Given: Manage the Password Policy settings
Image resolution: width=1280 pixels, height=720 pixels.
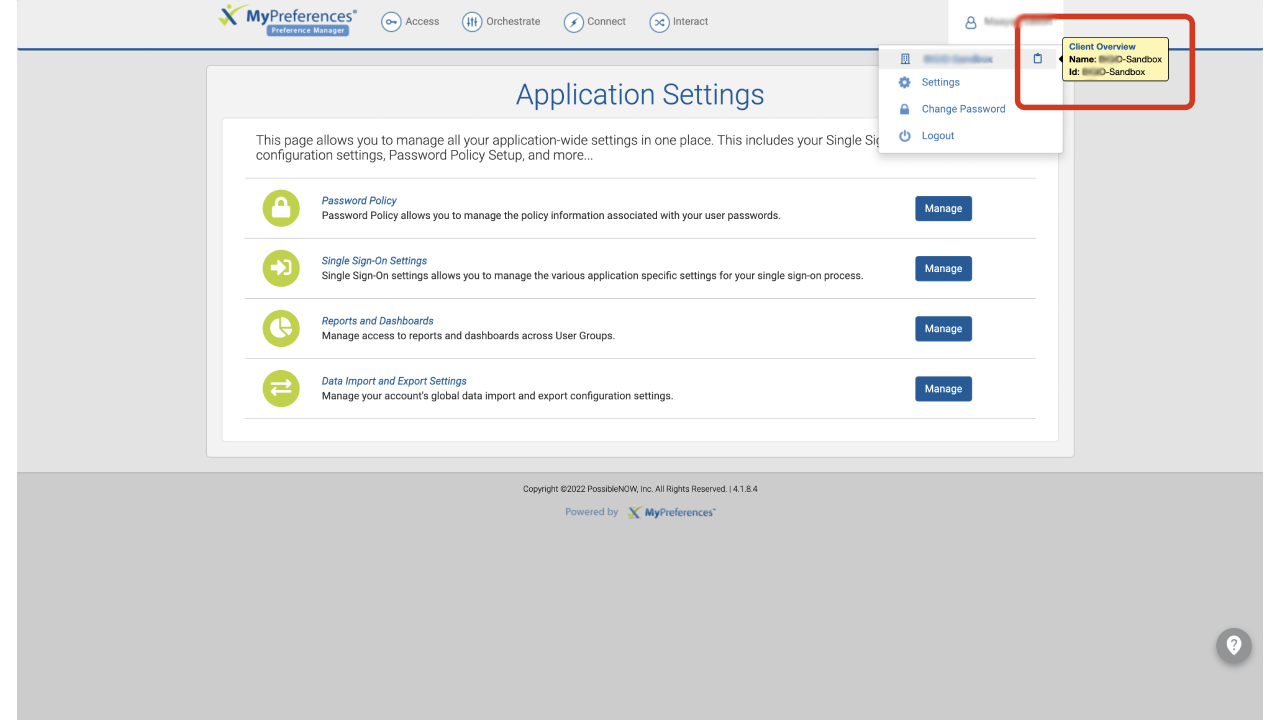Looking at the screenshot, I should (x=943, y=208).
